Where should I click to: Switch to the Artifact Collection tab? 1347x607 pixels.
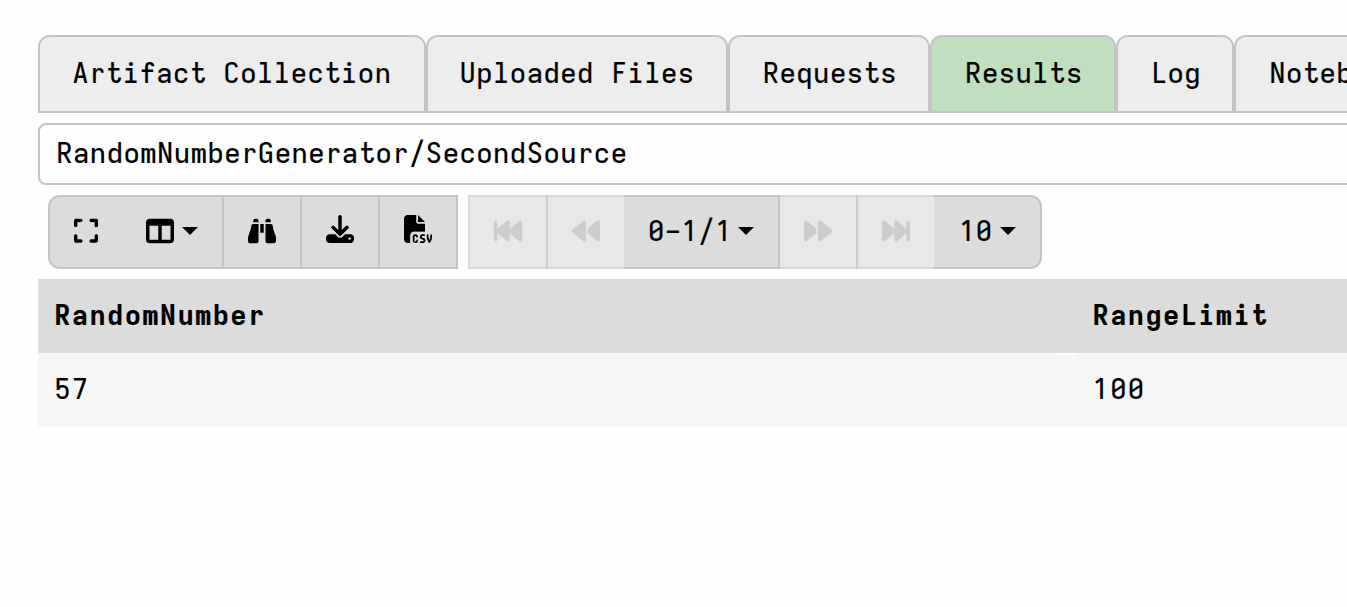[x=232, y=74]
